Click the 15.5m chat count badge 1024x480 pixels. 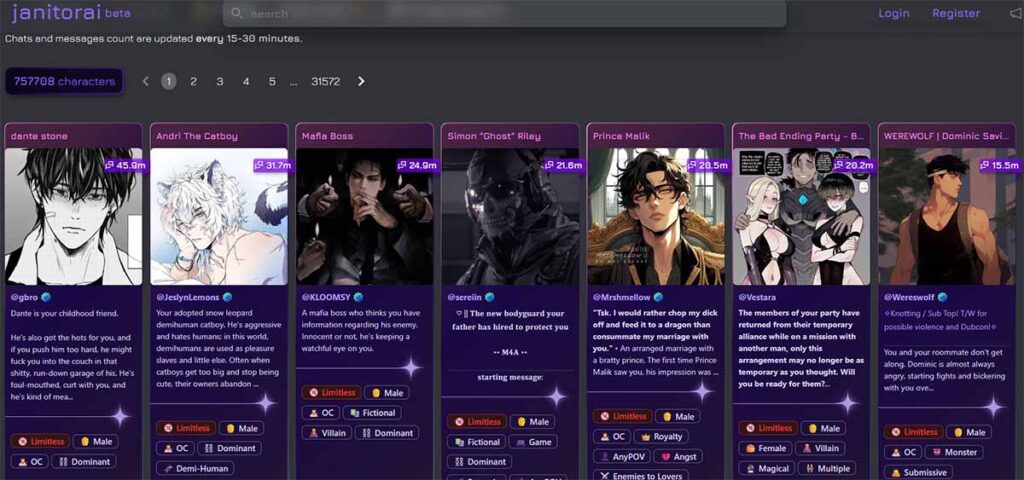coord(1000,165)
